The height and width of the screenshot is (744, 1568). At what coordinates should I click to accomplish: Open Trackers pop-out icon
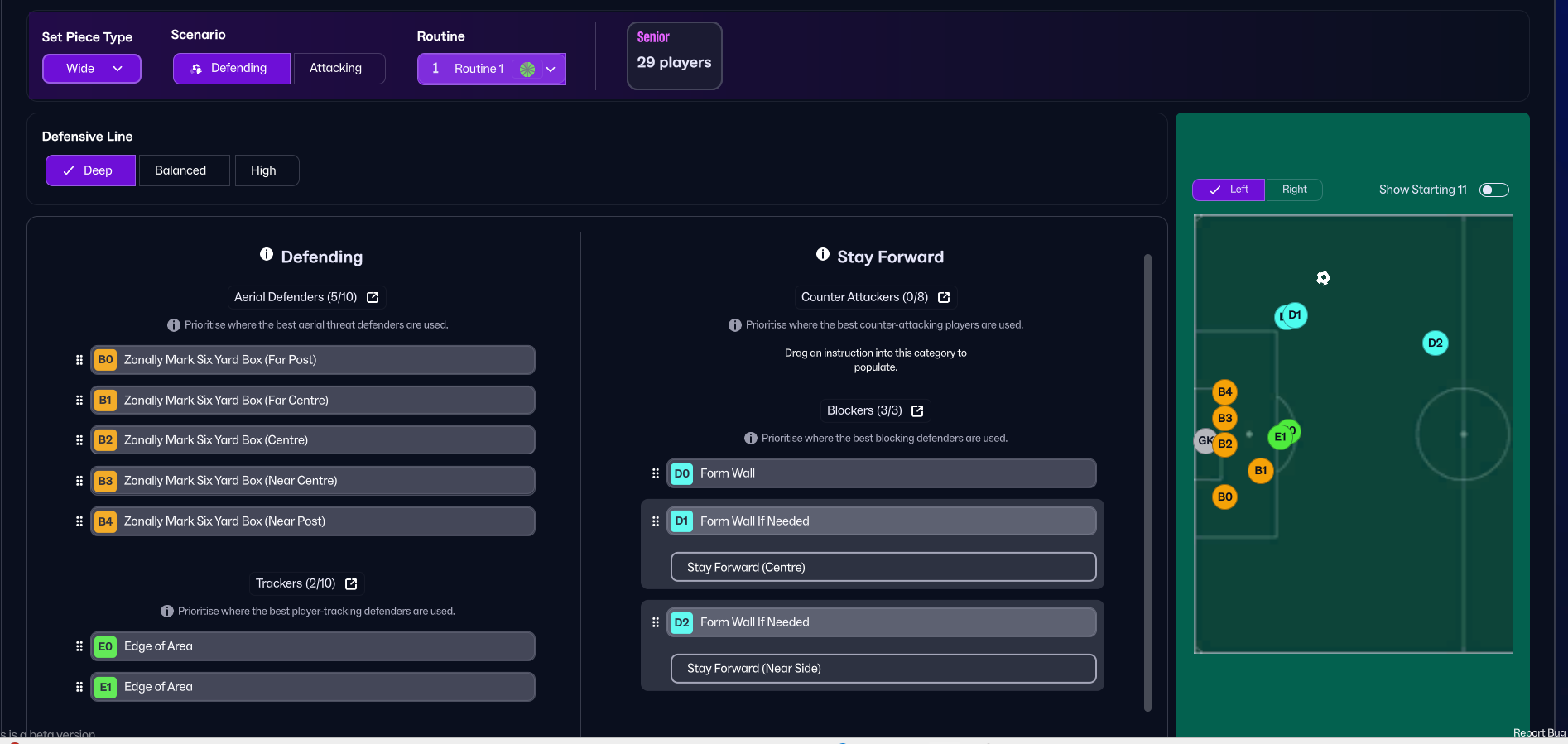click(x=351, y=584)
